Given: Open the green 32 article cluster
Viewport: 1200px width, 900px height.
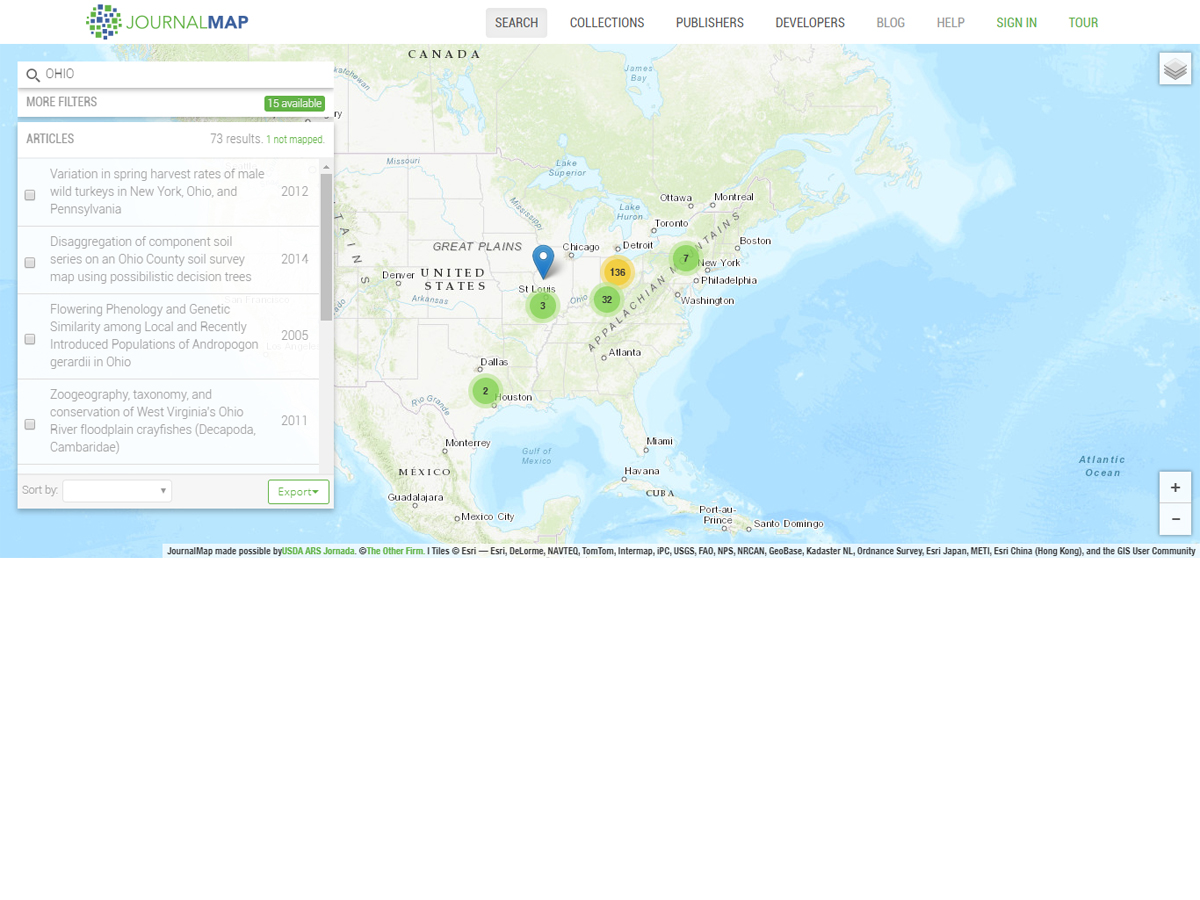Looking at the screenshot, I should (606, 299).
